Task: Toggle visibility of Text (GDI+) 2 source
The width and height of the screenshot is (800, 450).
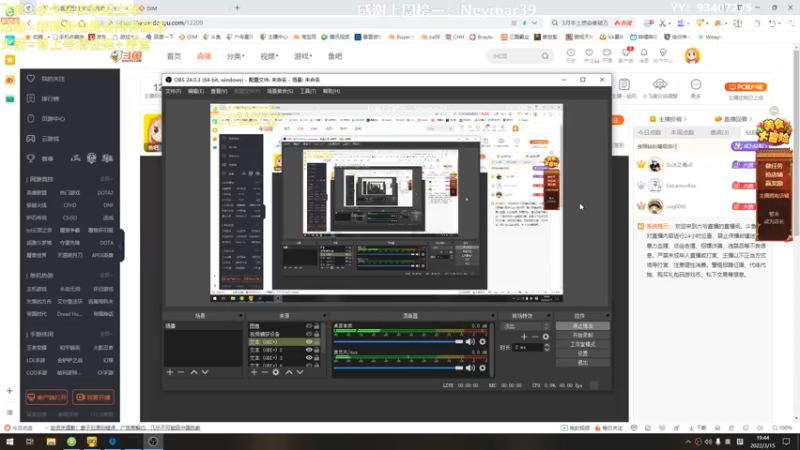Action: coord(309,350)
